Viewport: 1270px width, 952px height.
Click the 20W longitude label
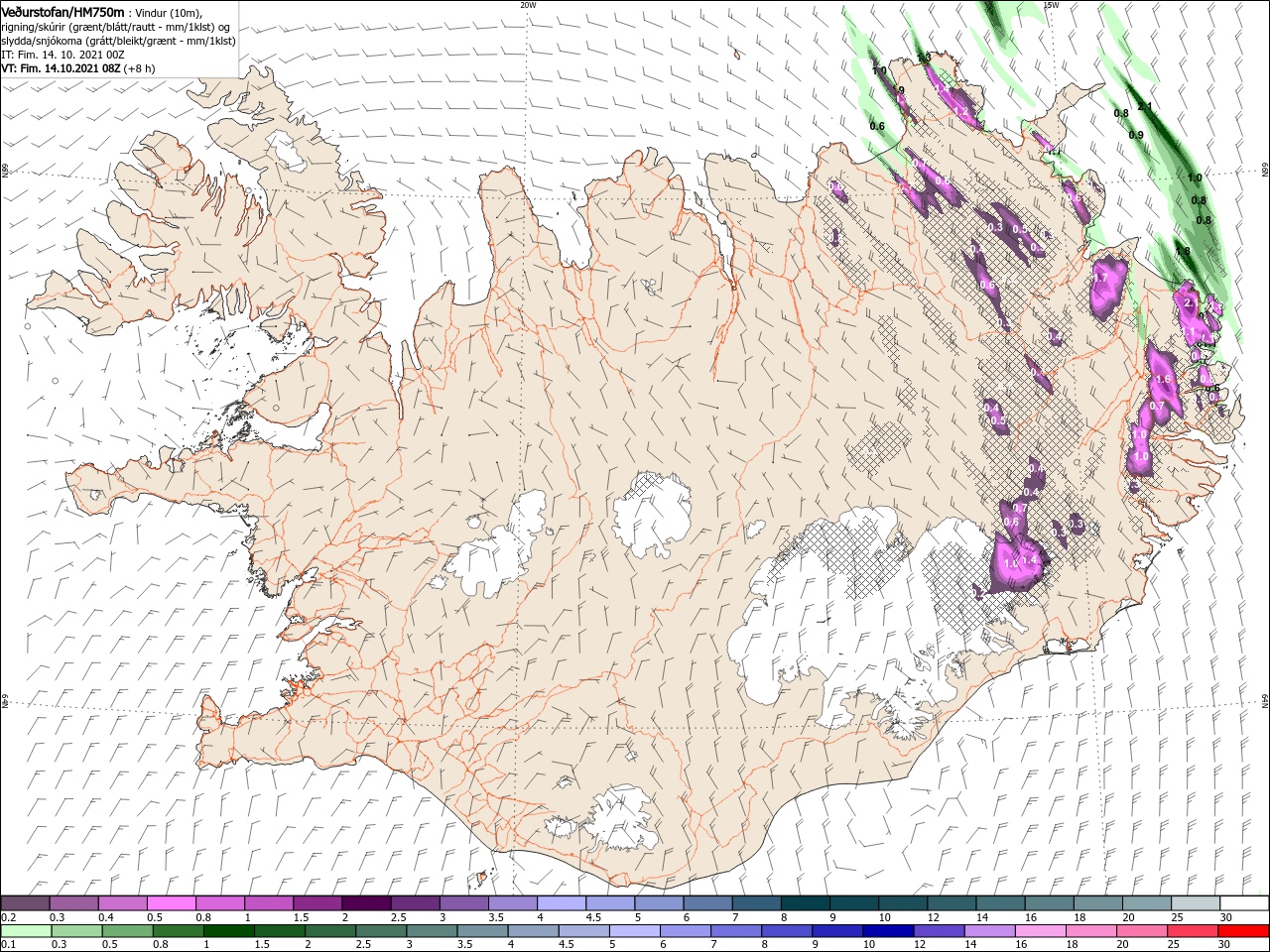tap(528, 5)
